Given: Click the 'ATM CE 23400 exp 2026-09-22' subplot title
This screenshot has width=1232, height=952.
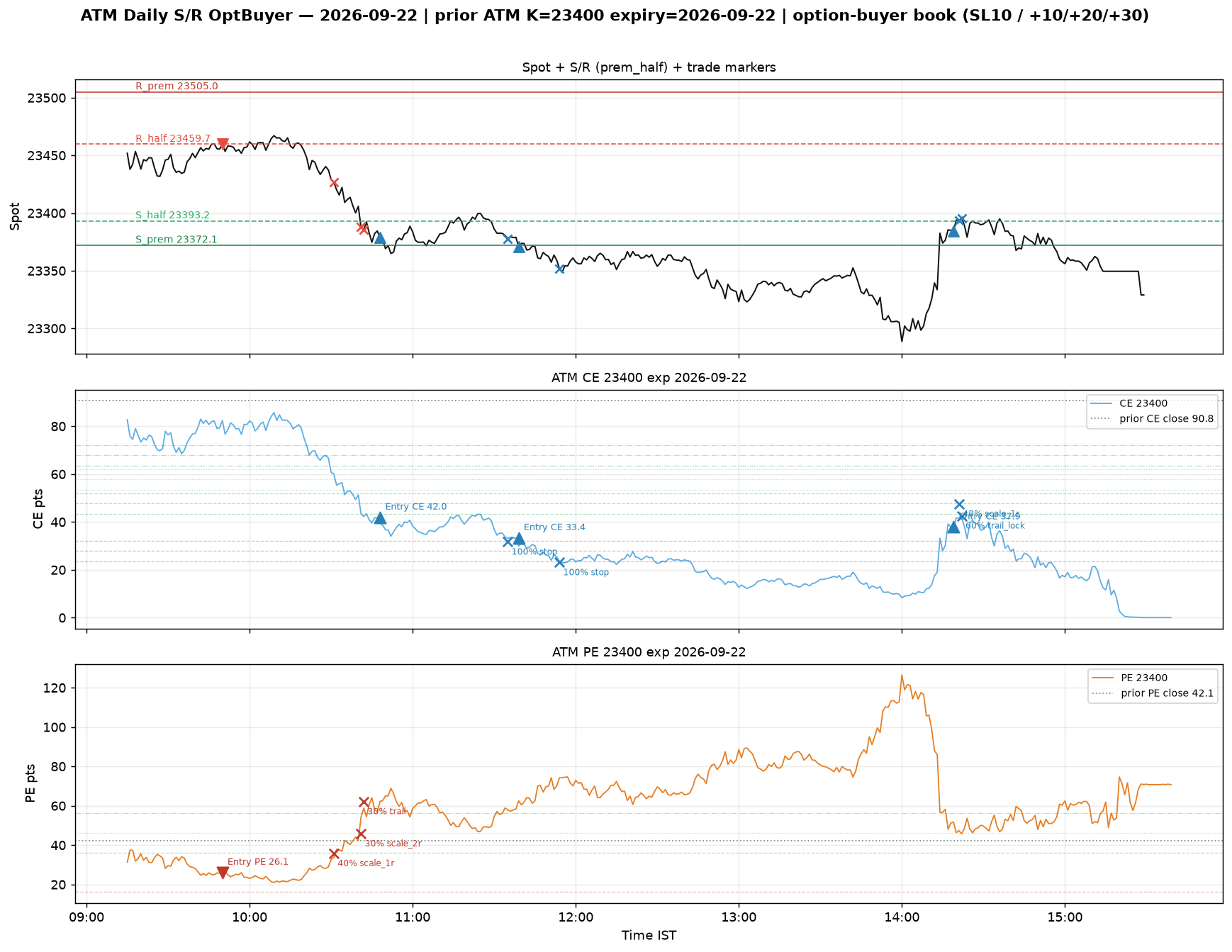Looking at the screenshot, I should pos(649,378).
